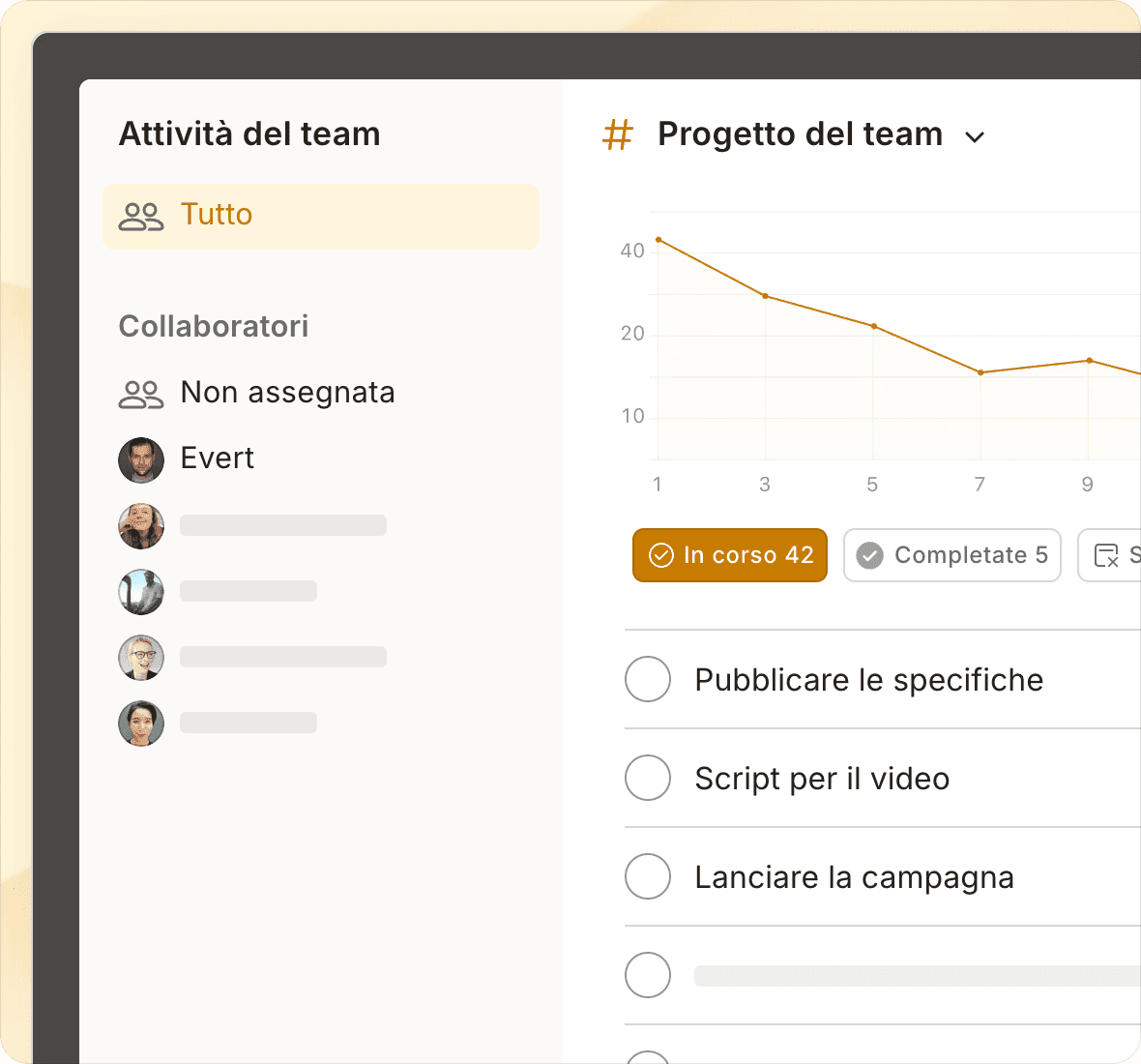
Task: Complete the "Lanciare la campagna" task
Action: pos(648,876)
